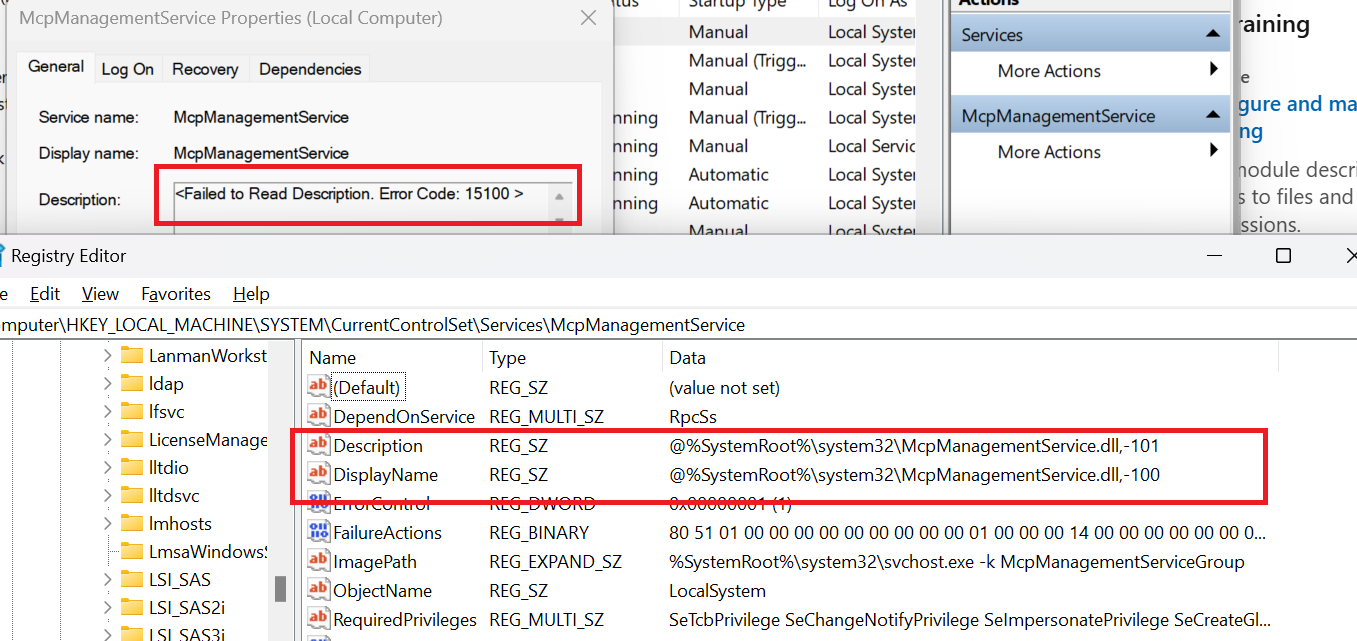Click the Data column header in Registry Editor
1357x641 pixels.
click(970, 358)
